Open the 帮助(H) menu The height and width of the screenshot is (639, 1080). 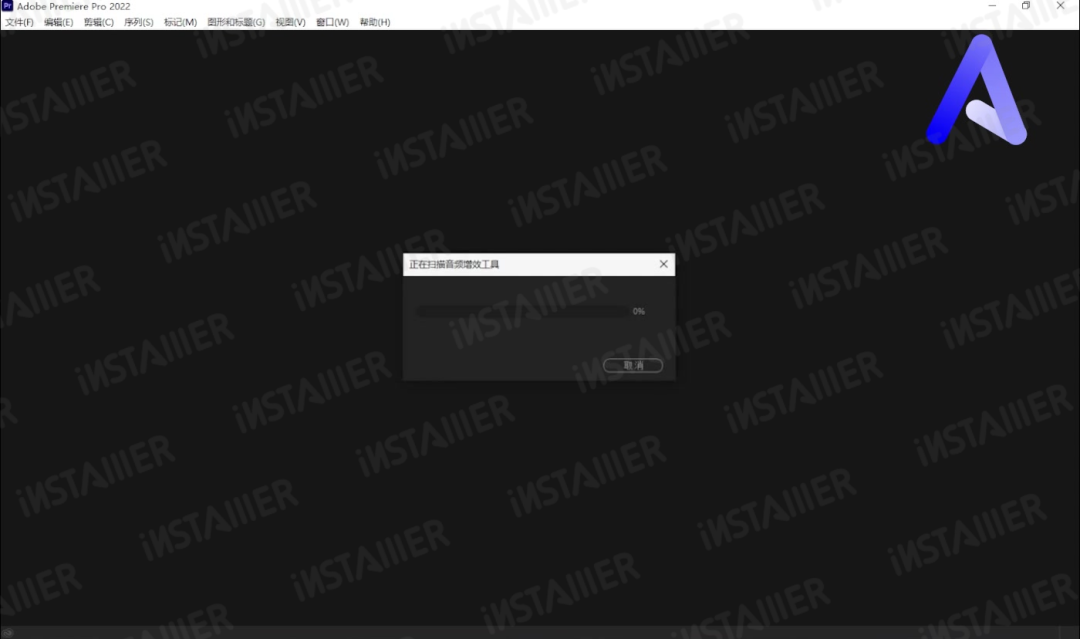375,22
